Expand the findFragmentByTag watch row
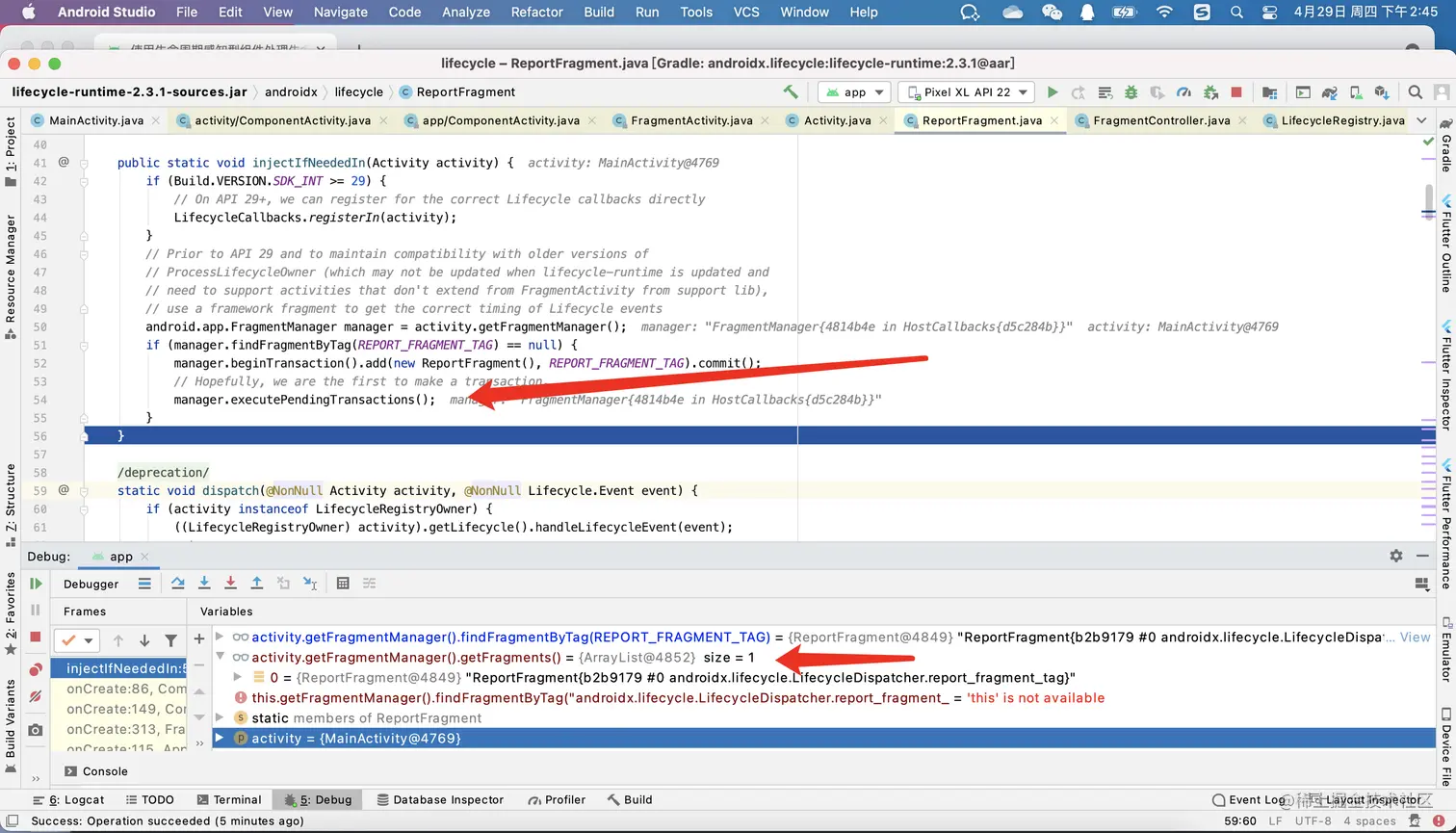The image size is (1456, 833). click(x=221, y=637)
